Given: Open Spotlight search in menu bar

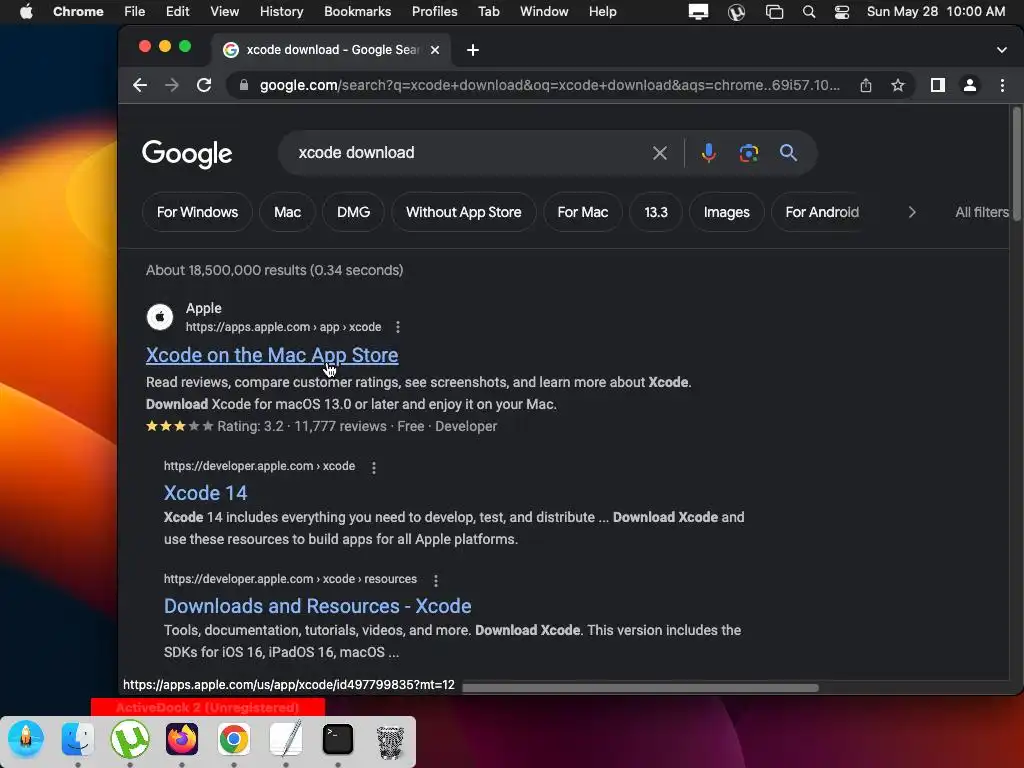Looking at the screenshot, I should point(808,12).
